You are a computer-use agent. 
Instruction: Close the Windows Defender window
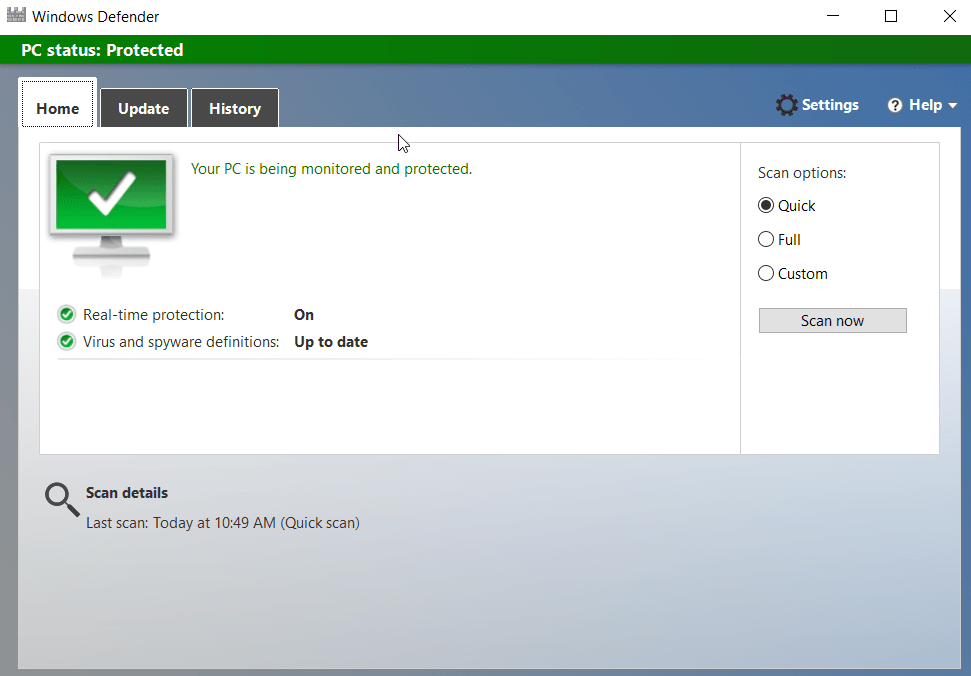pos(949,16)
